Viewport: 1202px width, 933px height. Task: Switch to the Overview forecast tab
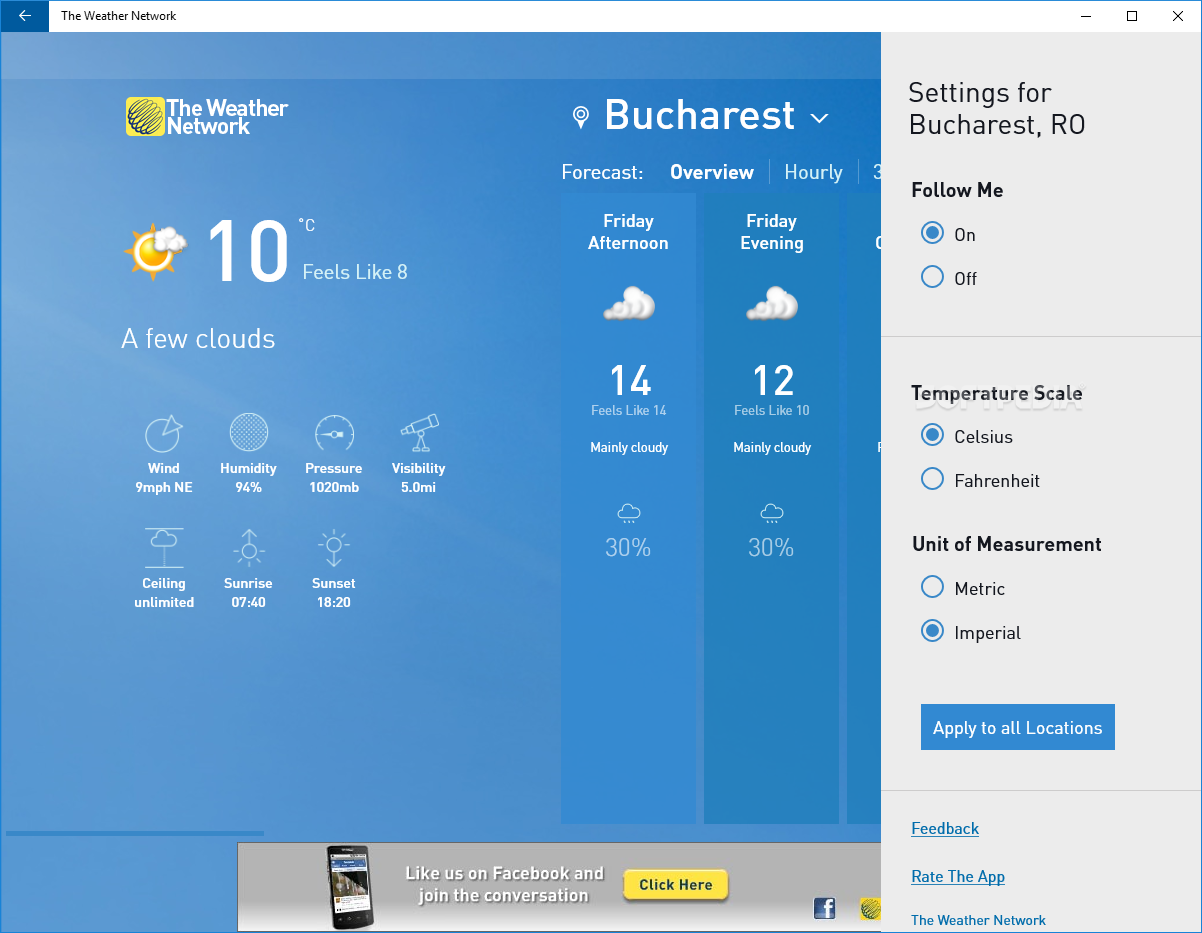[x=712, y=172]
